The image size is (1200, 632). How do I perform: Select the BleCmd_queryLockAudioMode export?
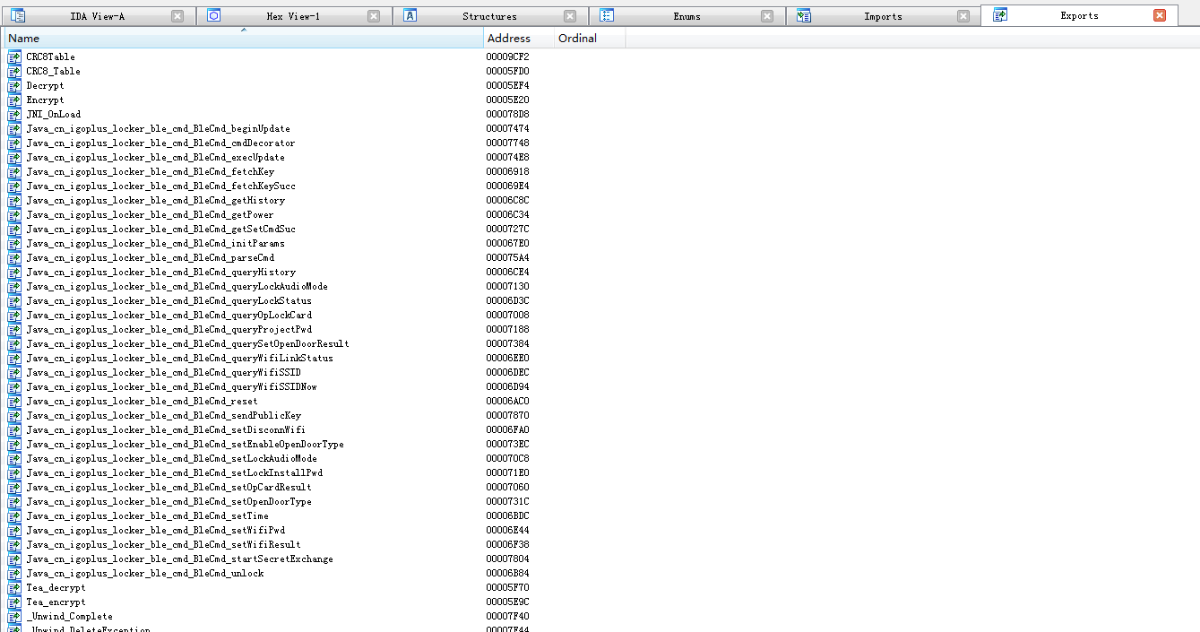pyautogui.click(x=177, y=286)
